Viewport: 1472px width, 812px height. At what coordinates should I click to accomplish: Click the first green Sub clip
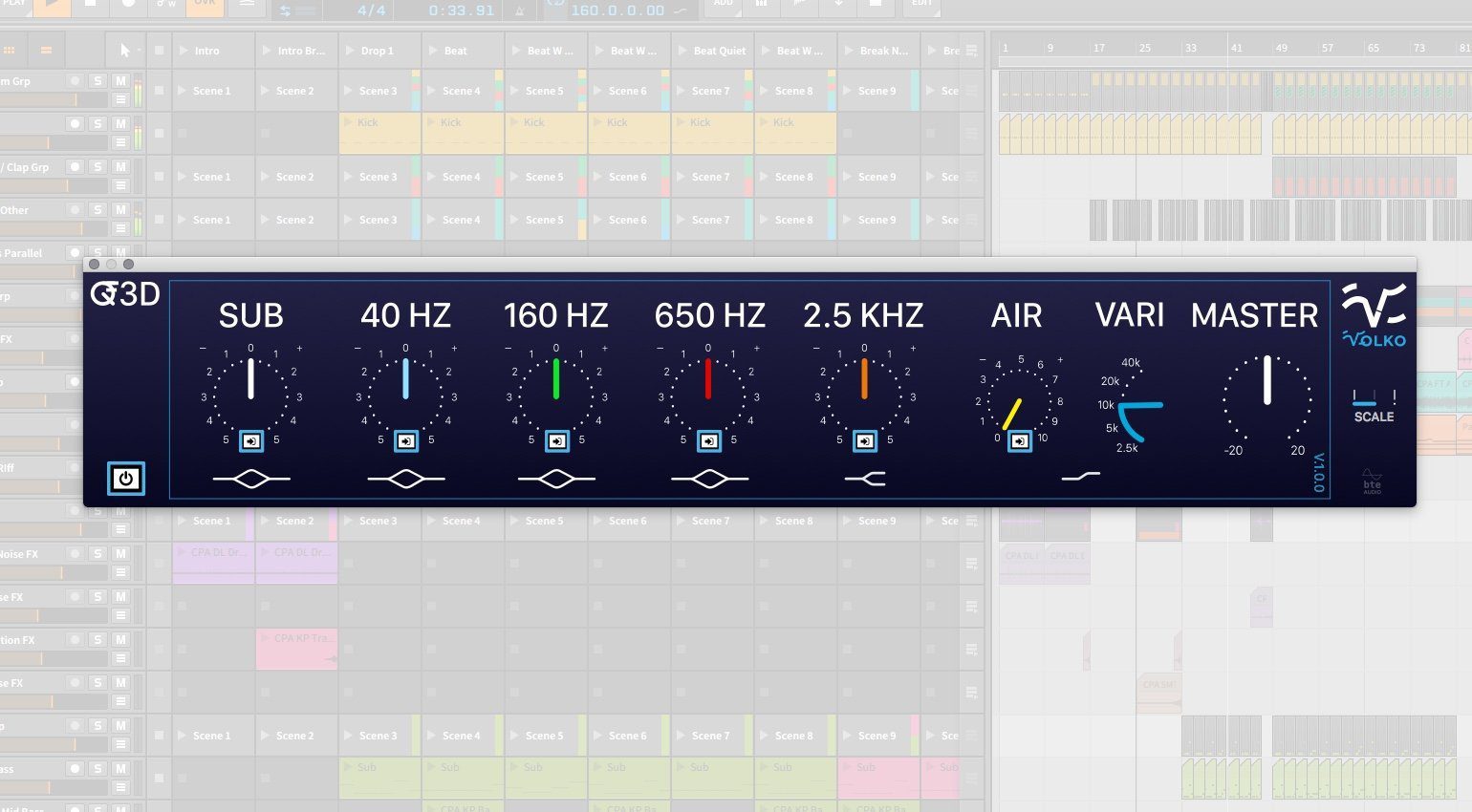379,778
